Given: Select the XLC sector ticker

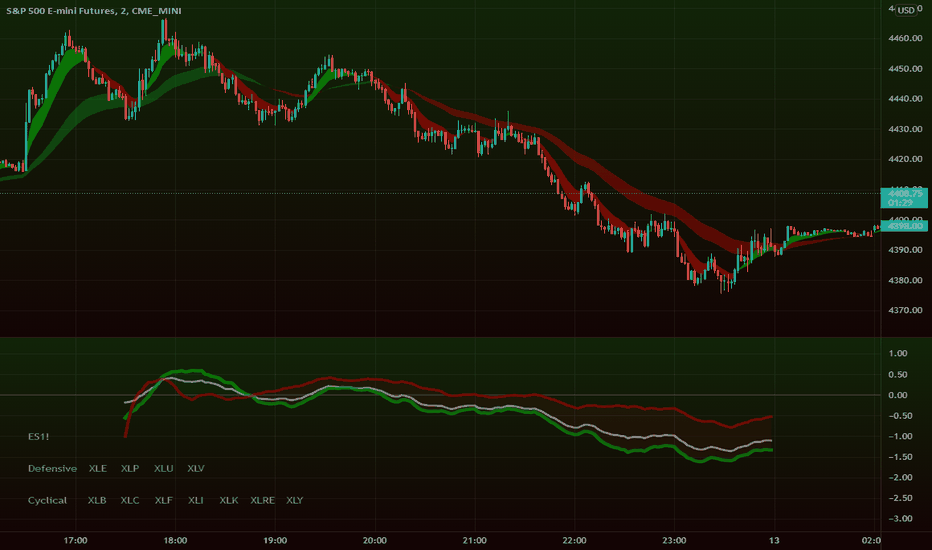Looking at the screenshot, I should click(x=130, y=501).
